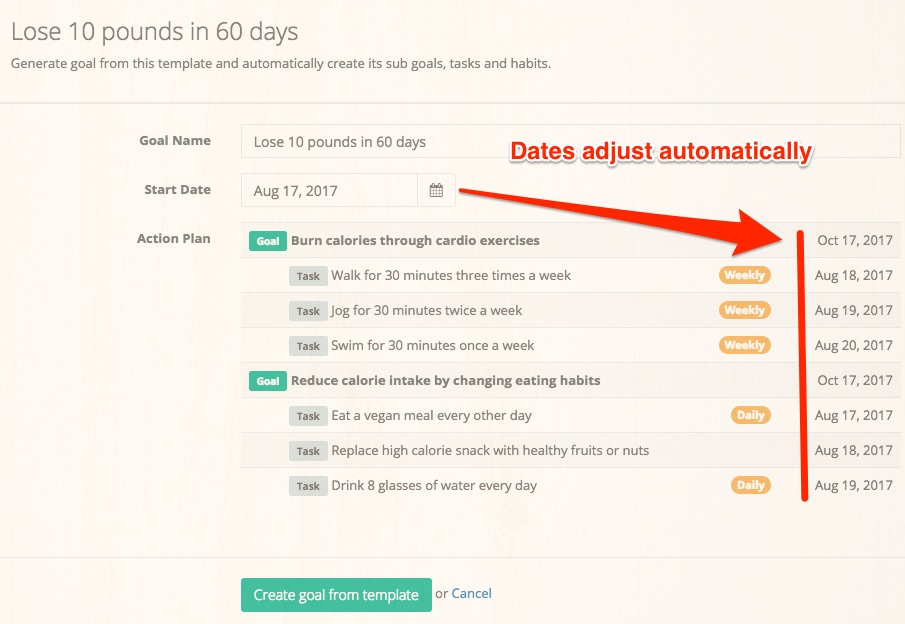Click the Daily tag on the vegan meal task
905x624 pixels.
pyautogui.click(x=750, y=415)
